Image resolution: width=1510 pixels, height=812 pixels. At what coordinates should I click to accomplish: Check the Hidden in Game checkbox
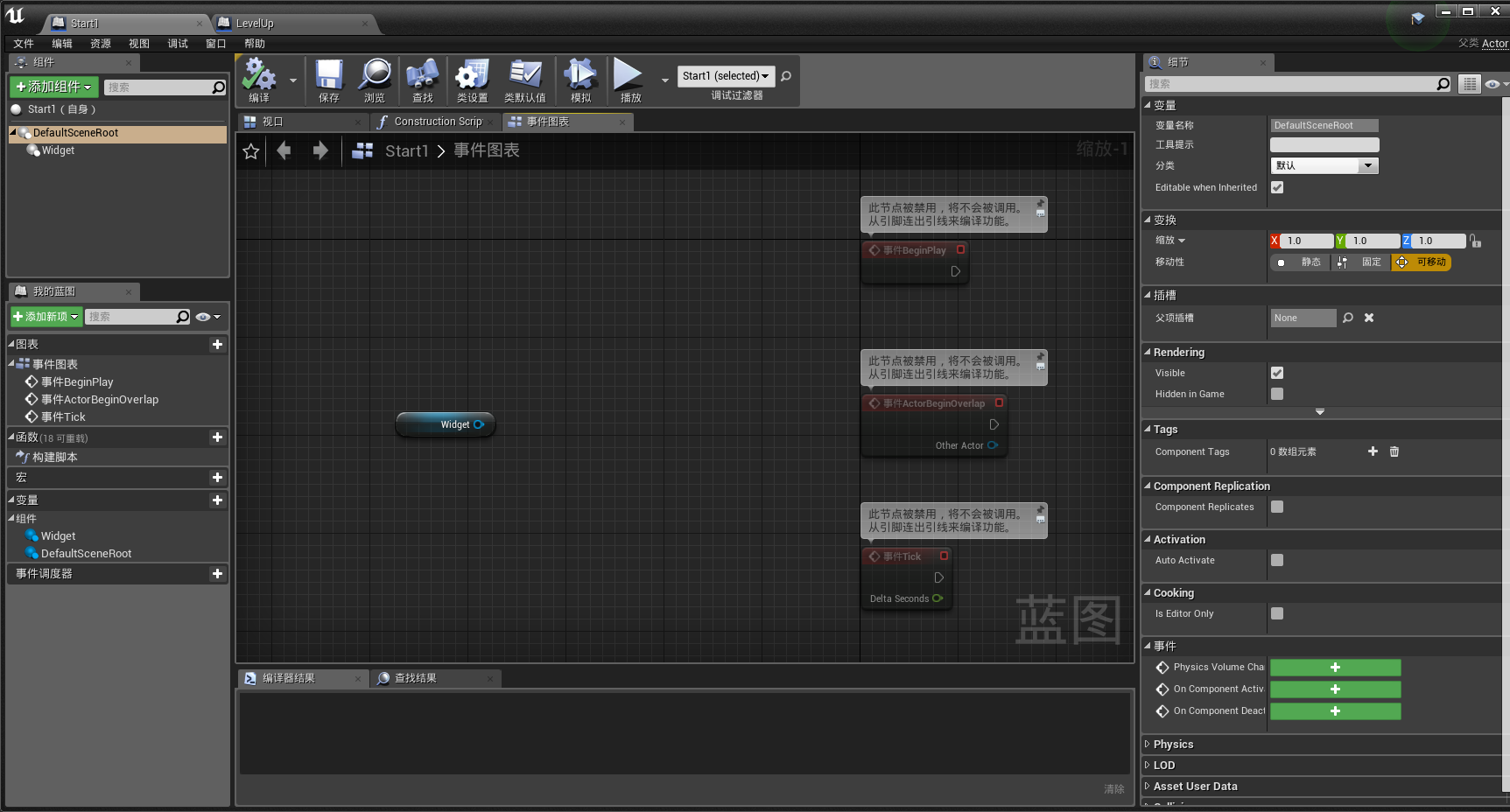click(x=1277, y=394)
